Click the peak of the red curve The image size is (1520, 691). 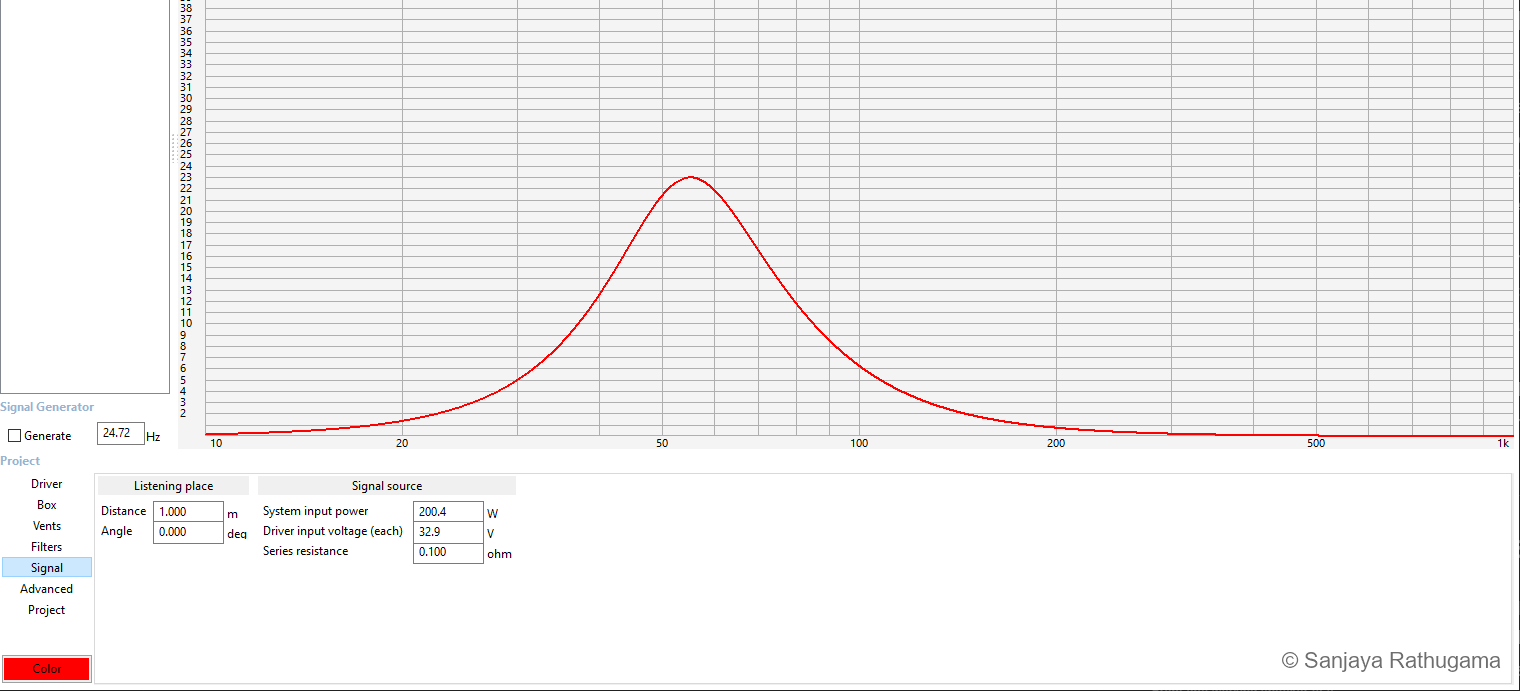tap(691, 177)
